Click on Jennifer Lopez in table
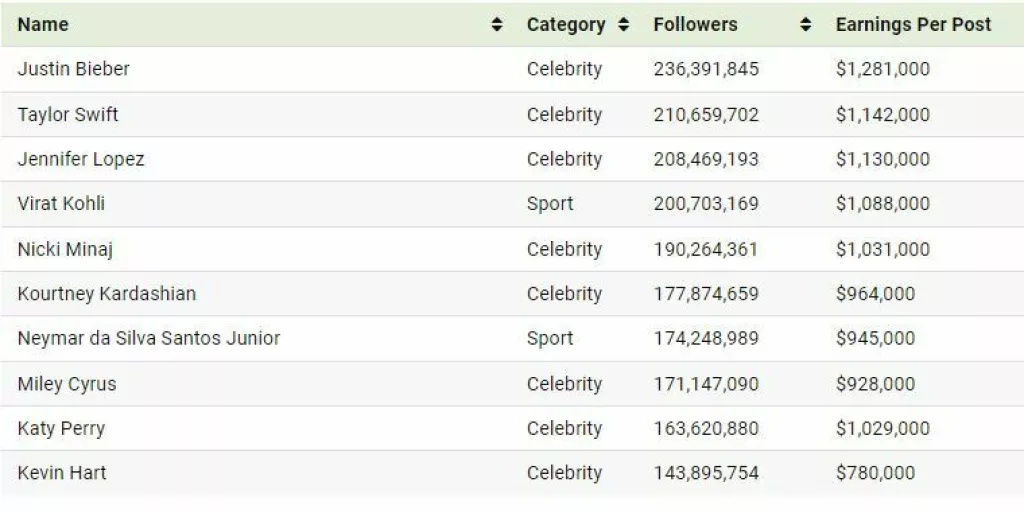This screenshot has width=1024, height=513. (81, 159)
